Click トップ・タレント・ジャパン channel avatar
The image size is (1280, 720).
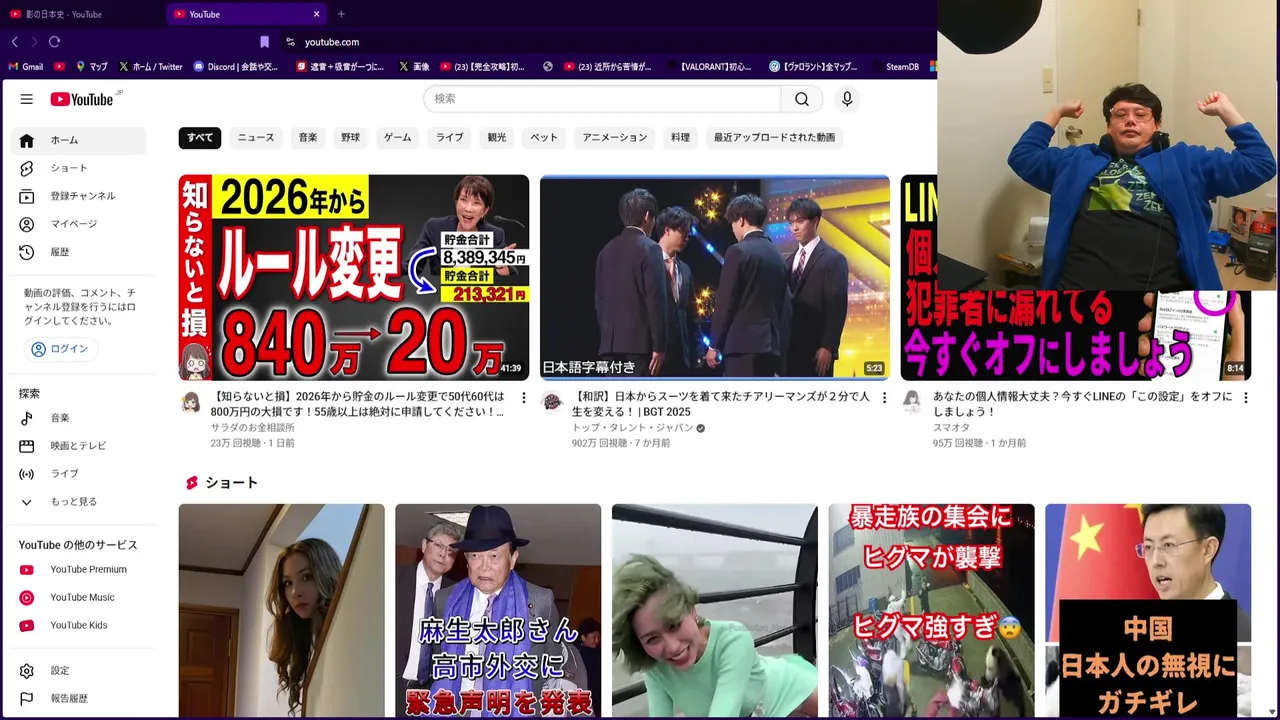point(552,402)
